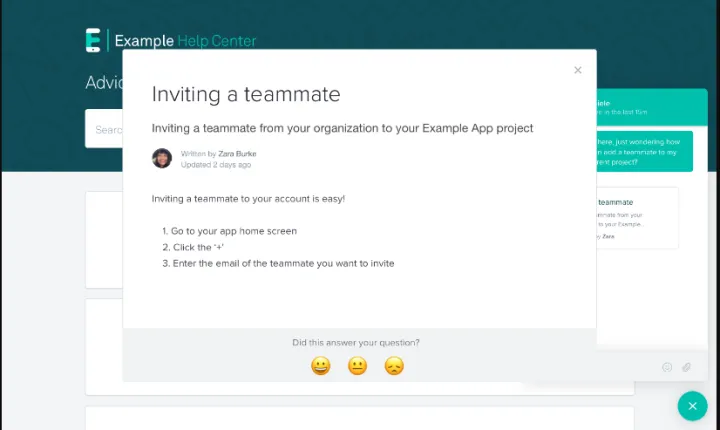Screen dimensions: 720x430
Task: Open the teammate article card in chat
Action: 637,218
